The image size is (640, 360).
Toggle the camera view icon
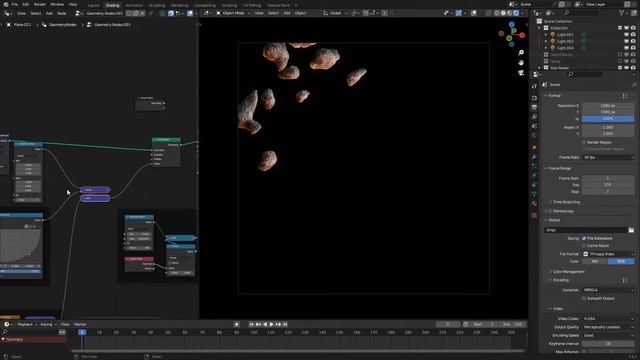521,73
